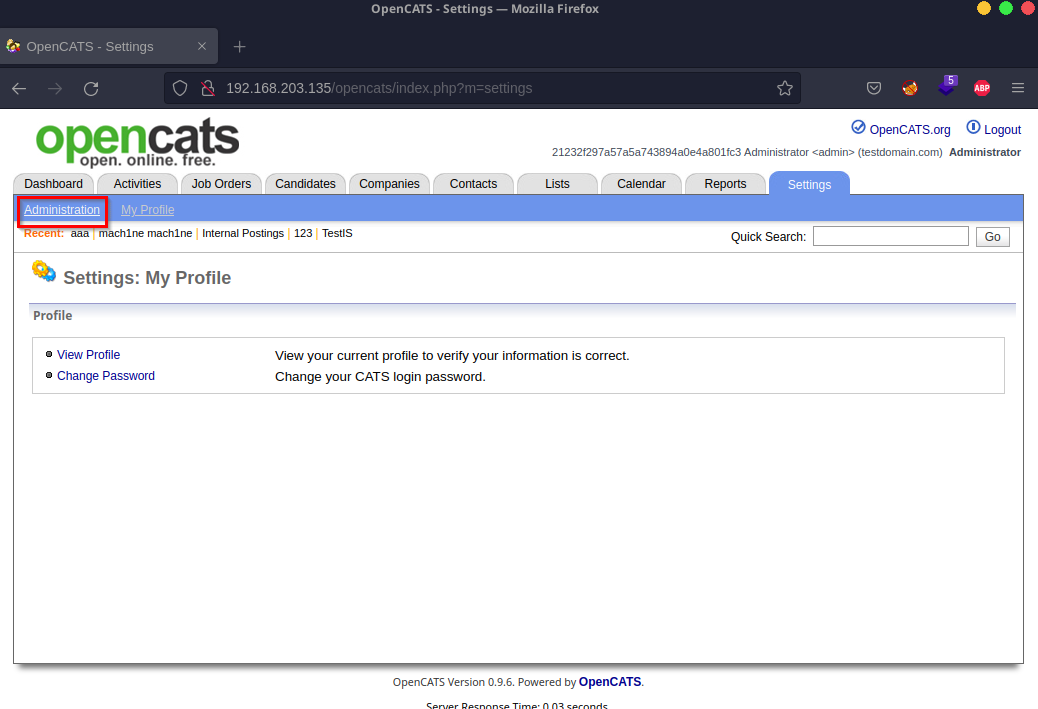Open the Job Orders tab

click(x=221, y=184)
